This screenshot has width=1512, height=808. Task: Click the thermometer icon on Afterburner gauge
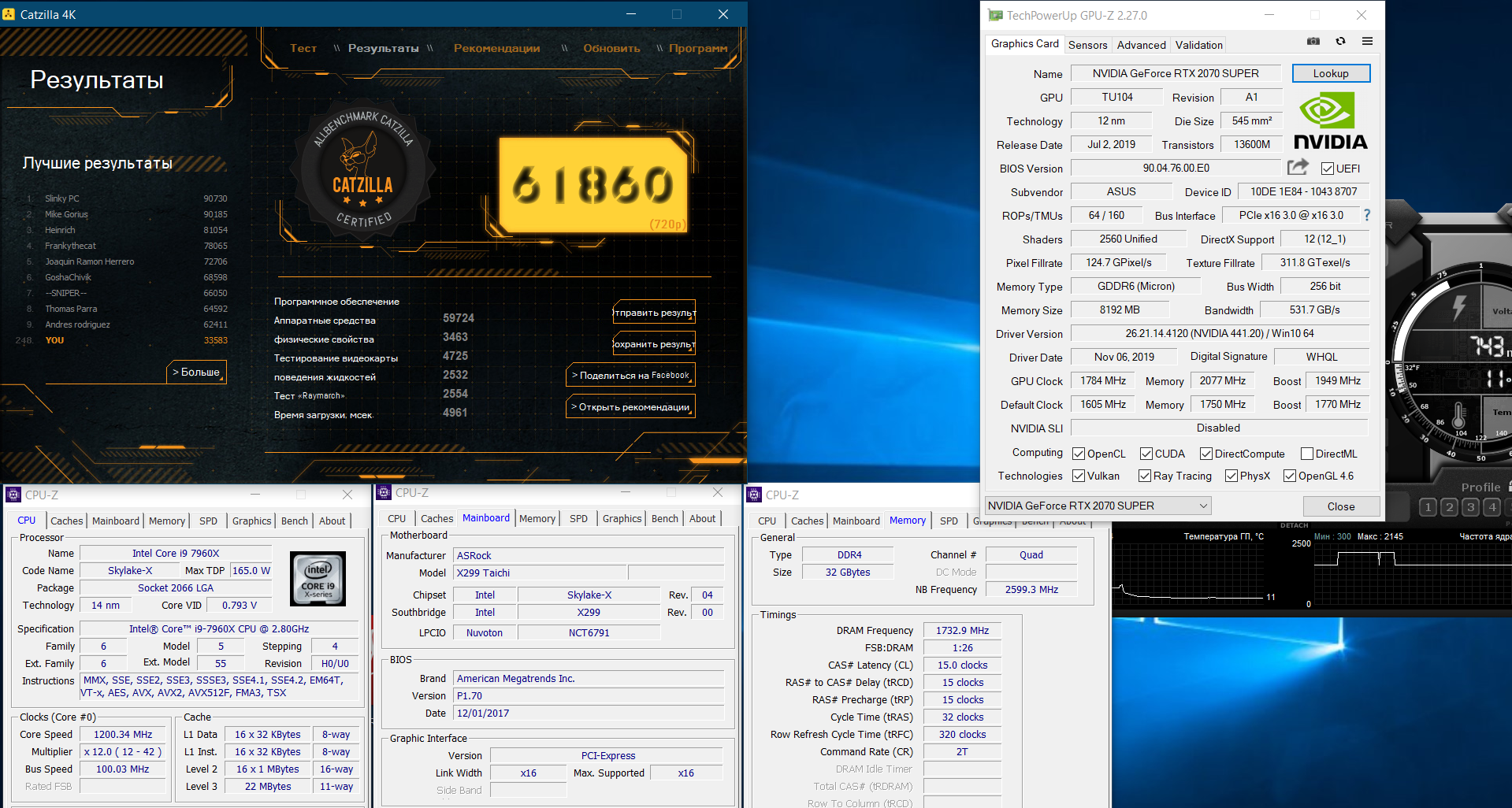(1458, 414)
